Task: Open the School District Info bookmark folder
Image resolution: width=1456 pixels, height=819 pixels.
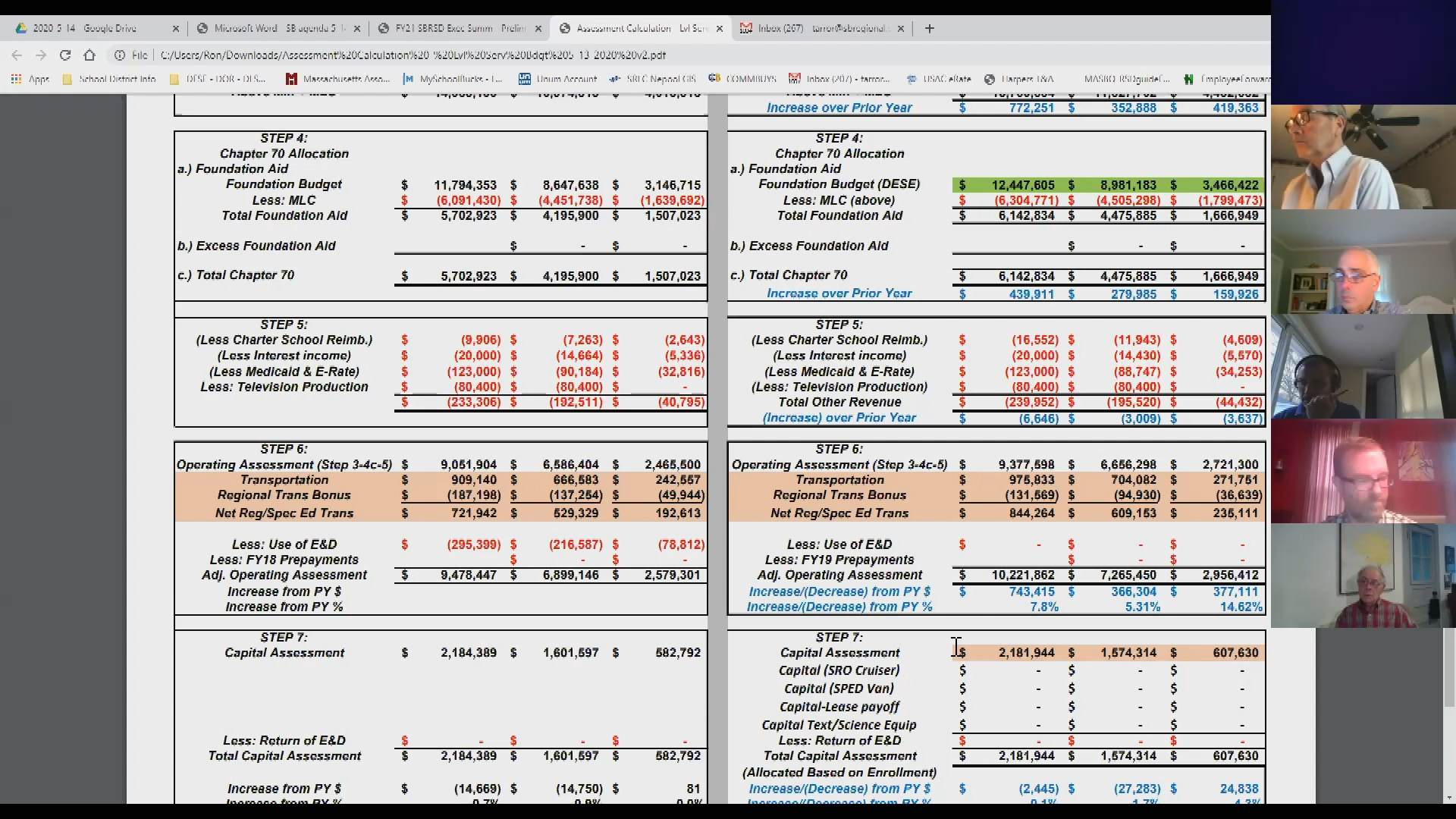Action: point(109,79)
